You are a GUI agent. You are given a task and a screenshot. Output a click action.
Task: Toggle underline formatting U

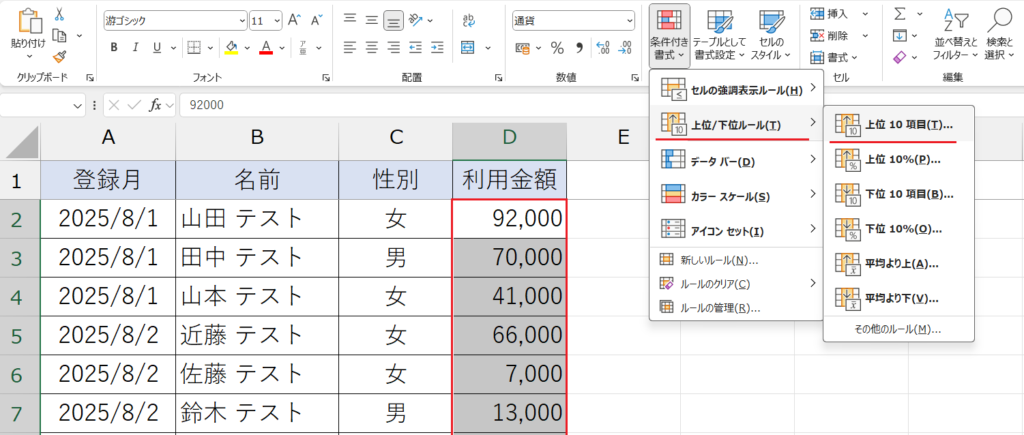click(x=156, y=47)
